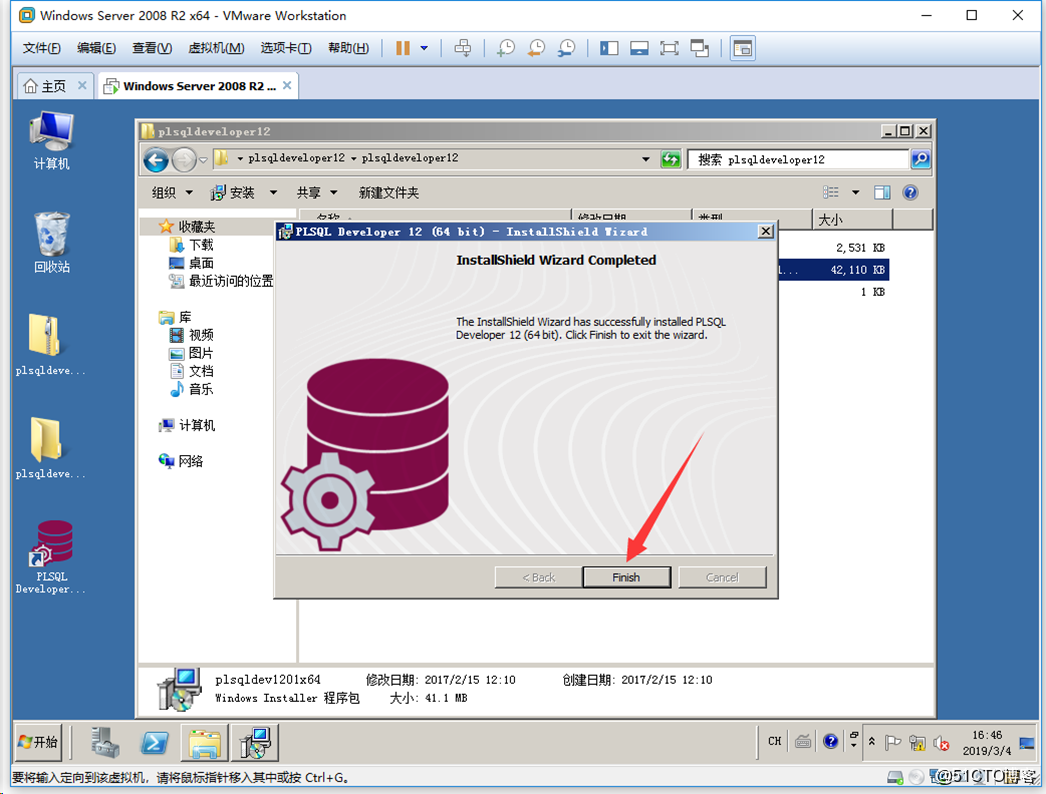Select the zipped plsqldeve archive on desktop

point(50,346)
